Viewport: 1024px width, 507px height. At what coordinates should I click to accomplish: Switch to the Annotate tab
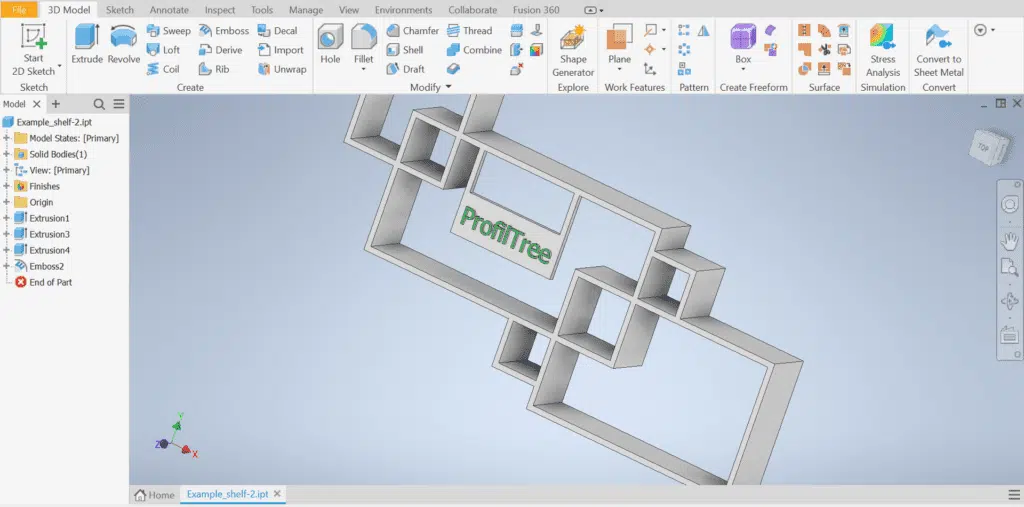169,10
